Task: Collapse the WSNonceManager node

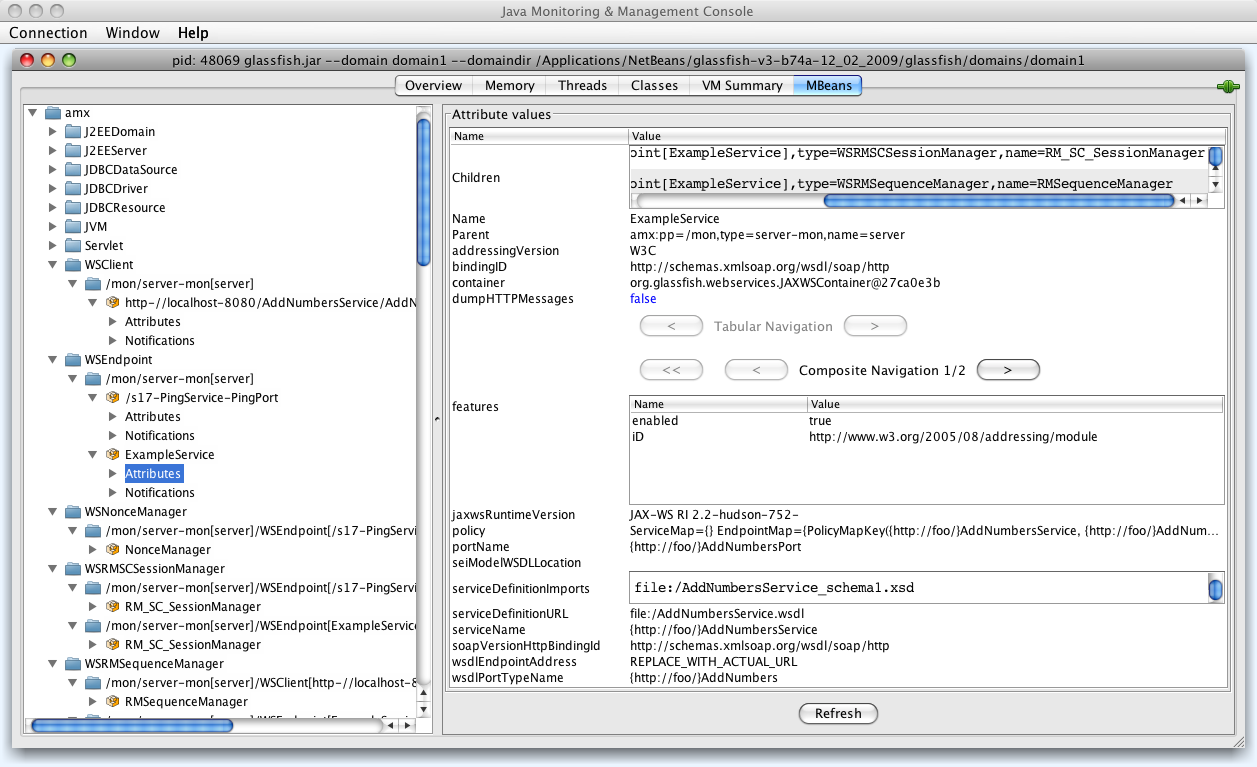Action: pyautogui.click(x=53, y=512)
